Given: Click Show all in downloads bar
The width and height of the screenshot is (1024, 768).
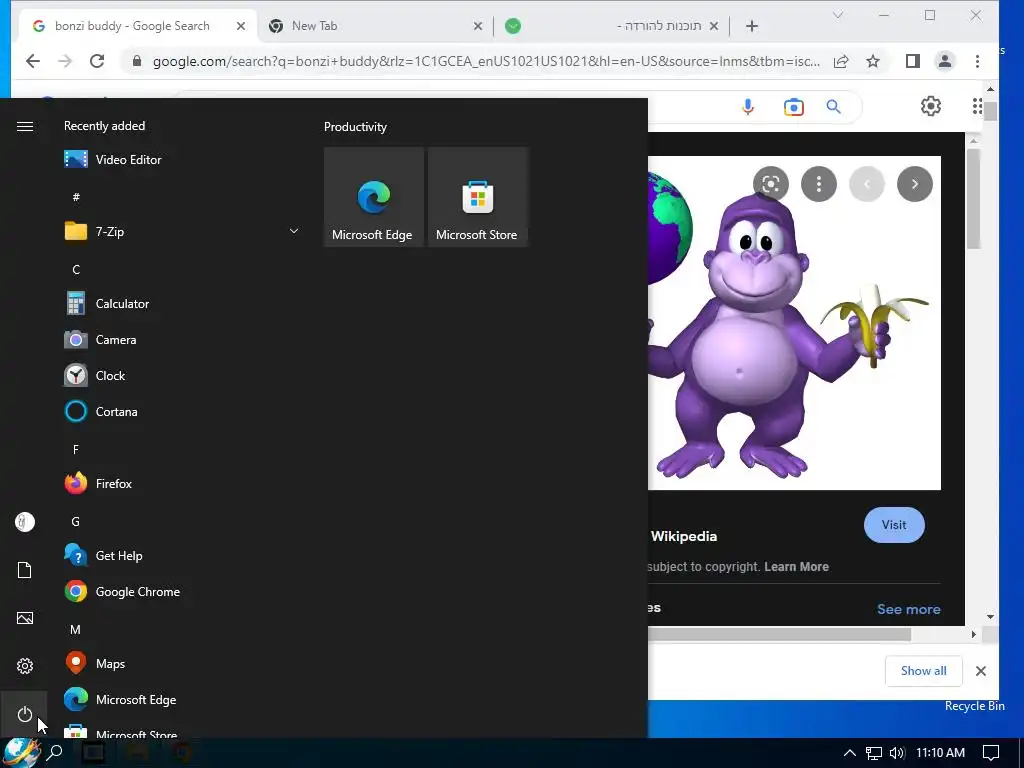Looking at the screenshot, I should coord(923,671).
